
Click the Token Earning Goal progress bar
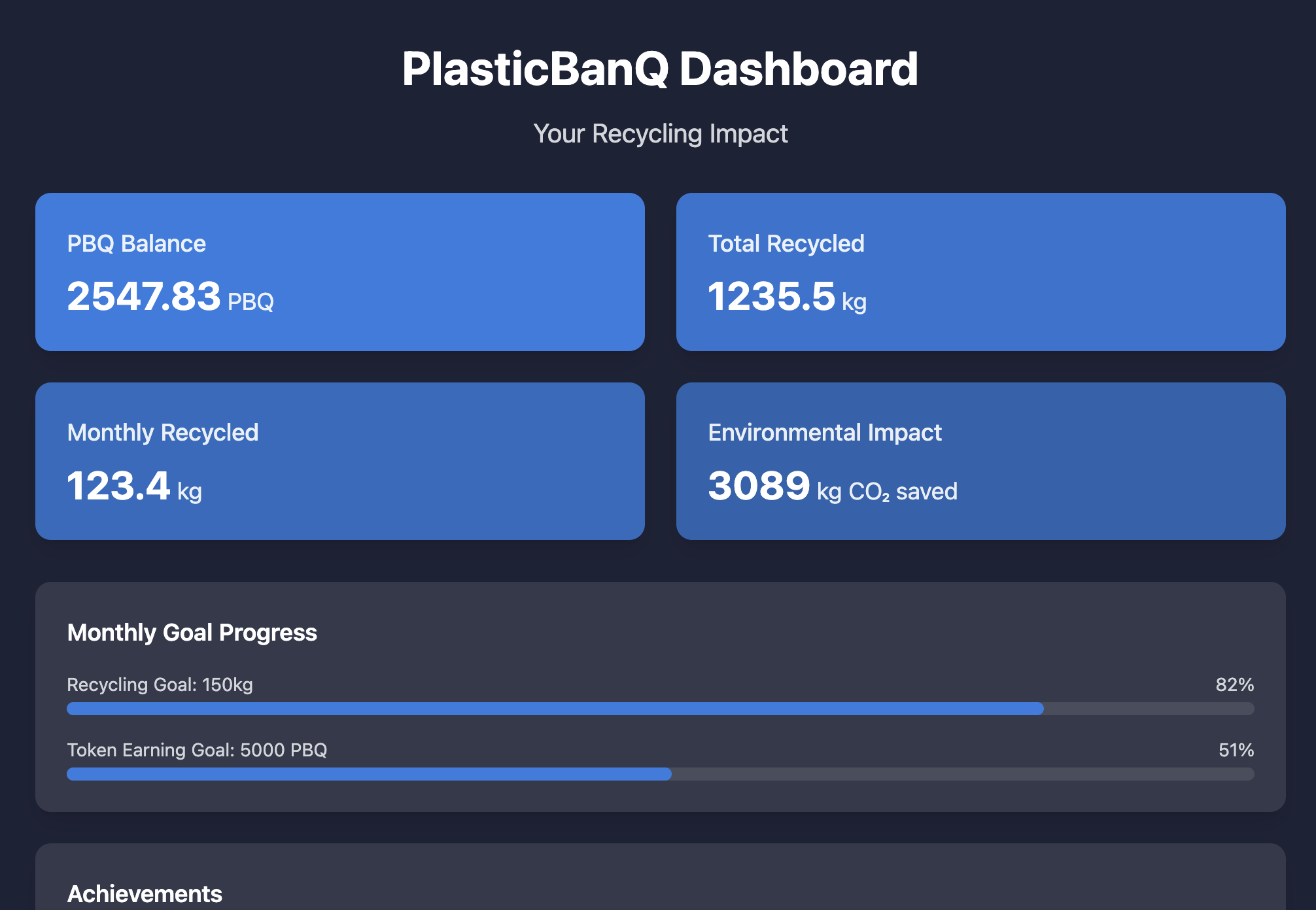pyautogui.click(x=660, y=774)
